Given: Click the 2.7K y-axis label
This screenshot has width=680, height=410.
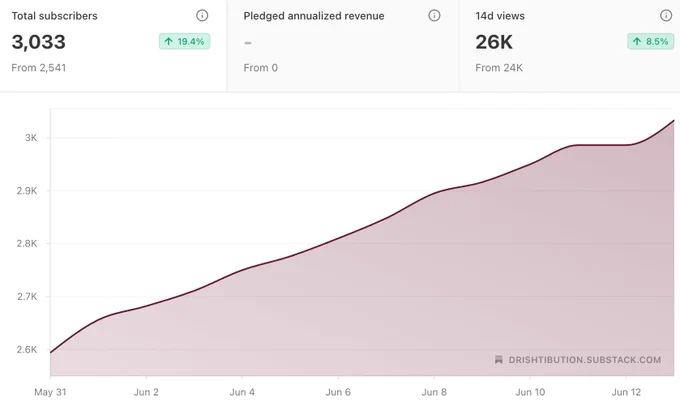Looking at the screenshot, I should 27,297.
